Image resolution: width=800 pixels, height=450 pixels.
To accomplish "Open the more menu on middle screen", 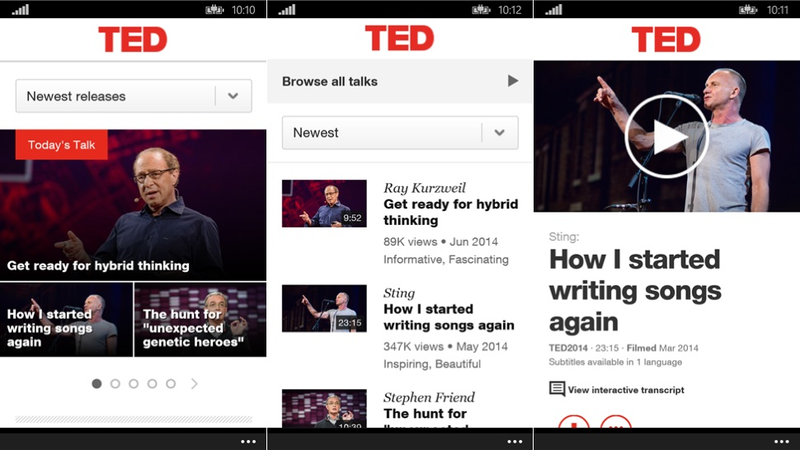I will coord(514,441).
